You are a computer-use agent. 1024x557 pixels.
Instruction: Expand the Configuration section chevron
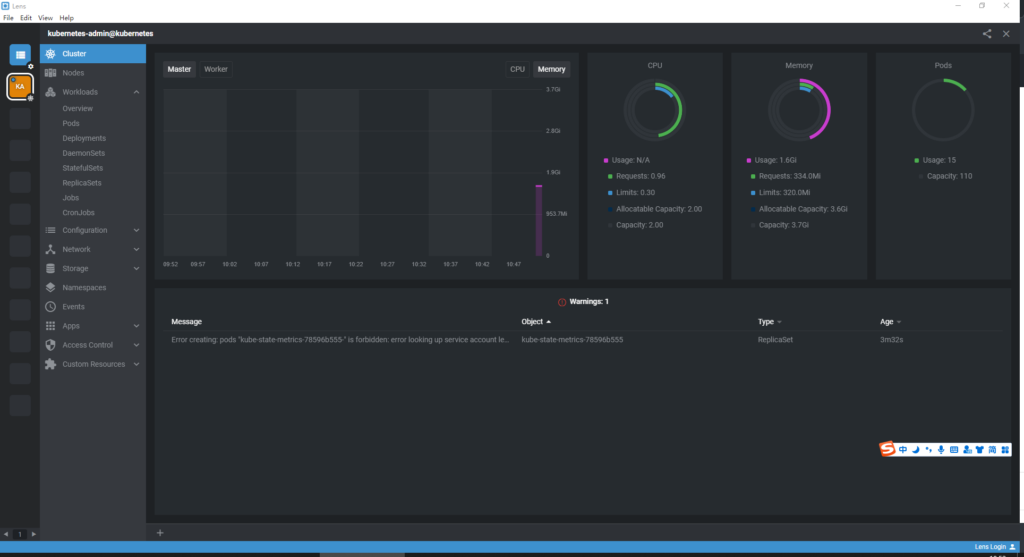(x=136, y=231)
